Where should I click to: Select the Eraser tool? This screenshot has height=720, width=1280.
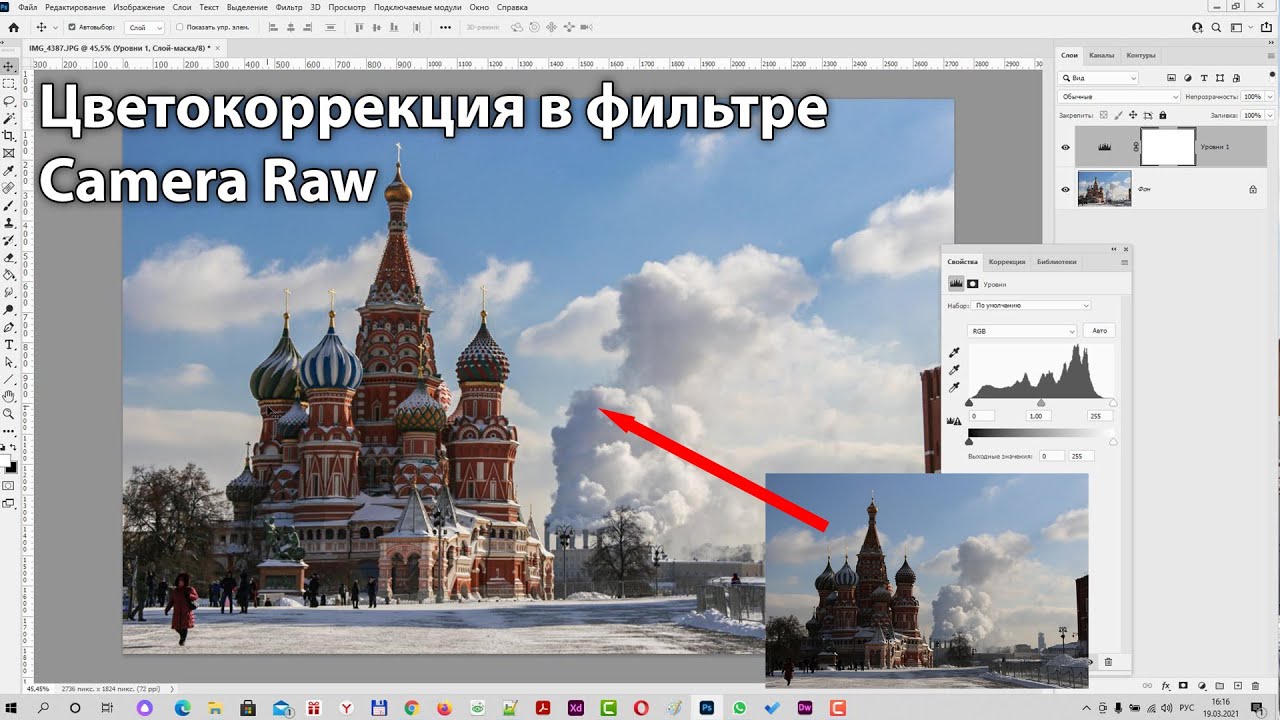(9, 258)
